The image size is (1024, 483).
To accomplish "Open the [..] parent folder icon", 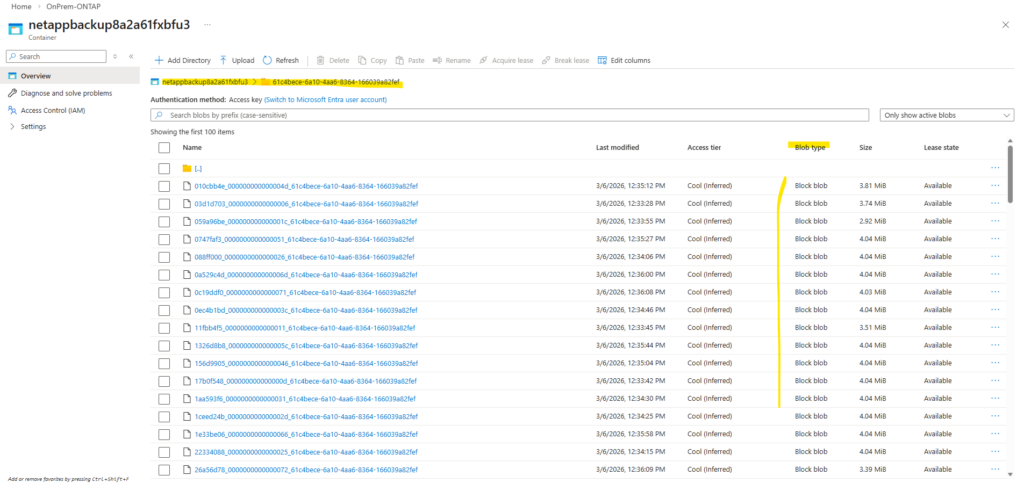I will point(186,168).
